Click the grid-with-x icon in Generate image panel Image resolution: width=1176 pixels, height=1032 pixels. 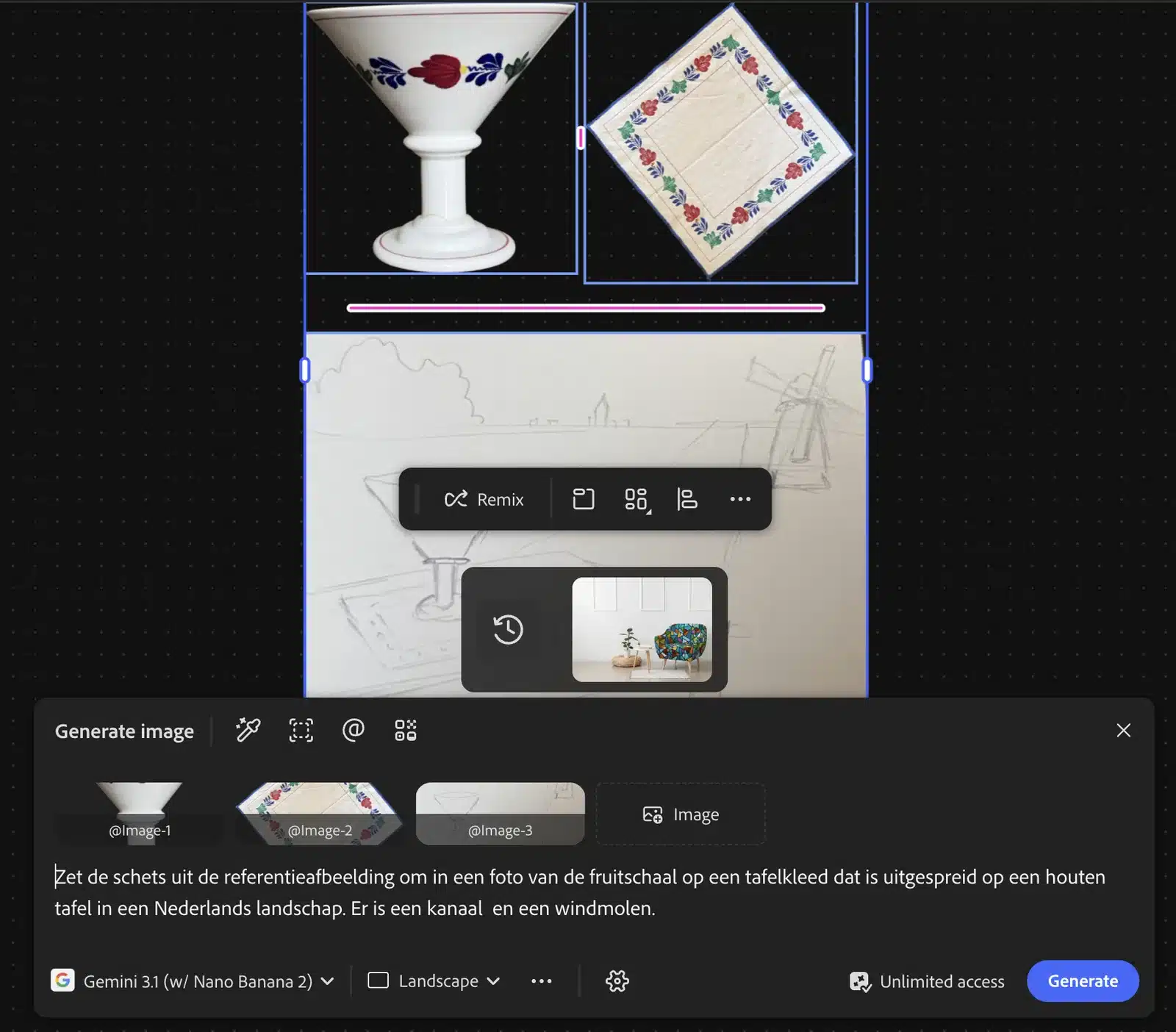point(406,730)
